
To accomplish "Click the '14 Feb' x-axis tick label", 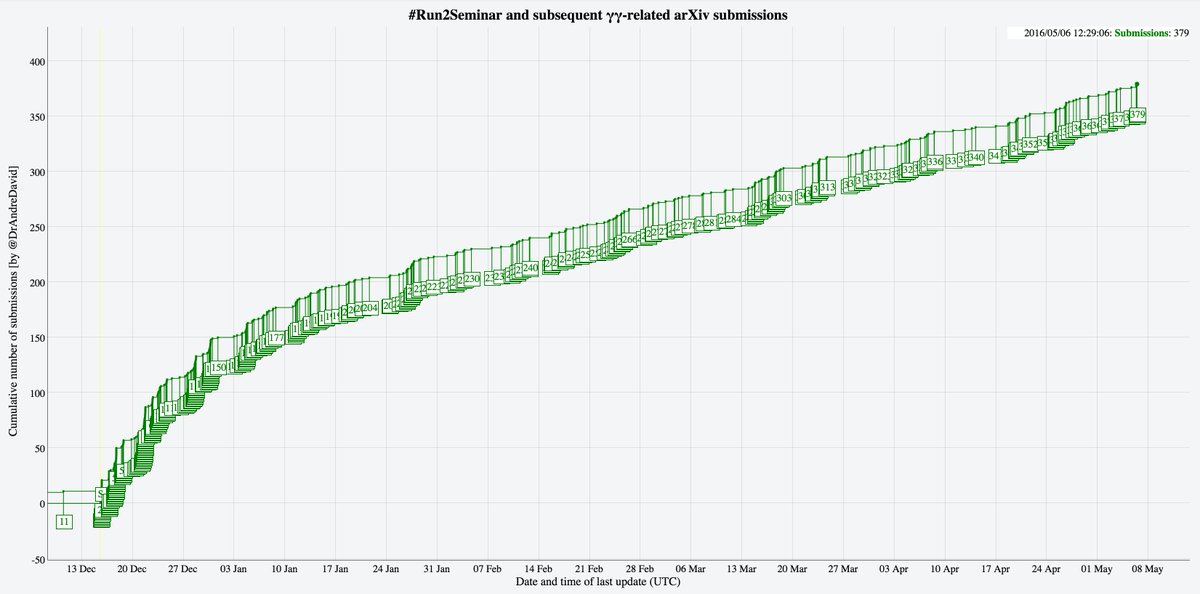I will coord(539,569).
